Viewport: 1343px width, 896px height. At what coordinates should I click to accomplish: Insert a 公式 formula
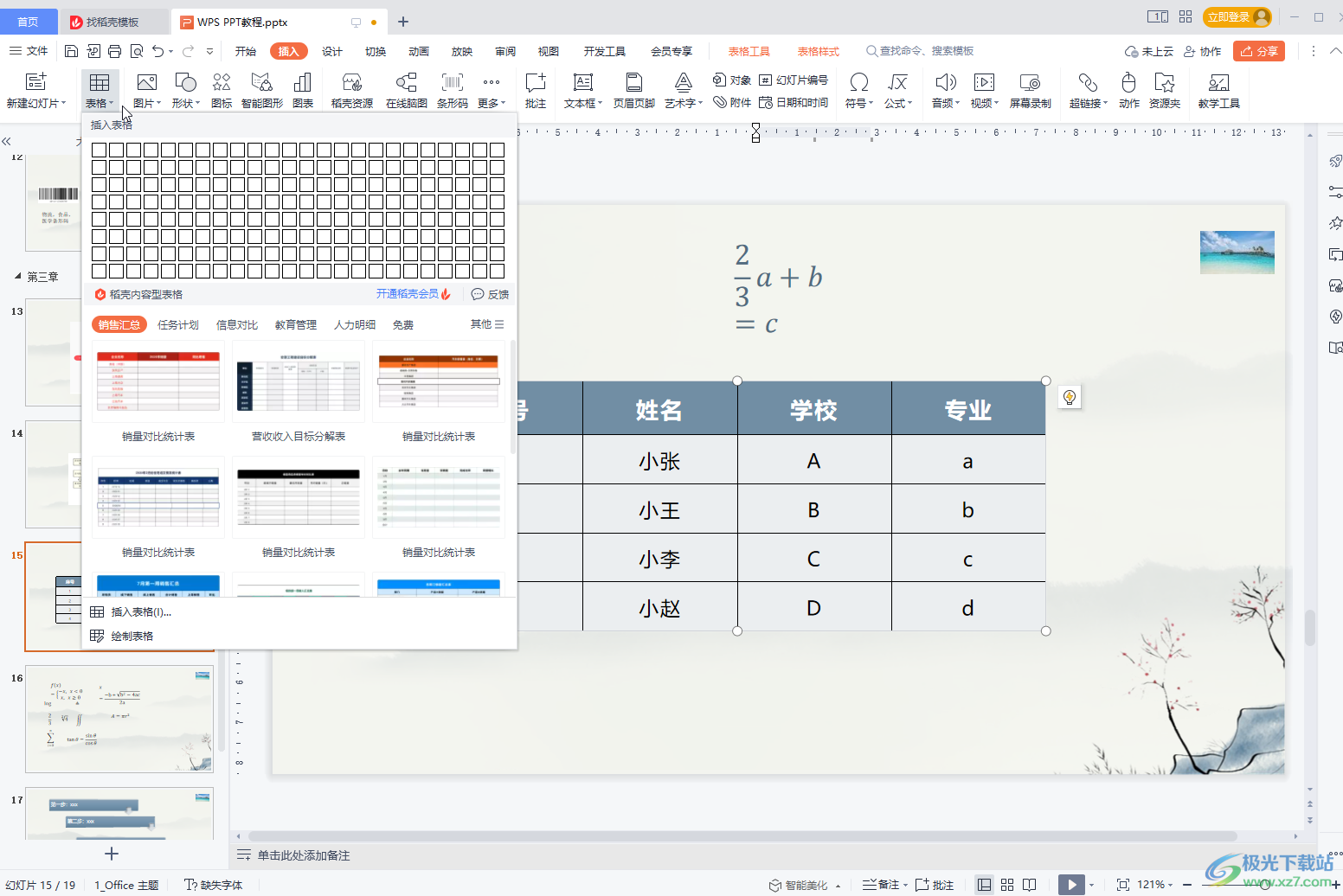click(898, 90)
